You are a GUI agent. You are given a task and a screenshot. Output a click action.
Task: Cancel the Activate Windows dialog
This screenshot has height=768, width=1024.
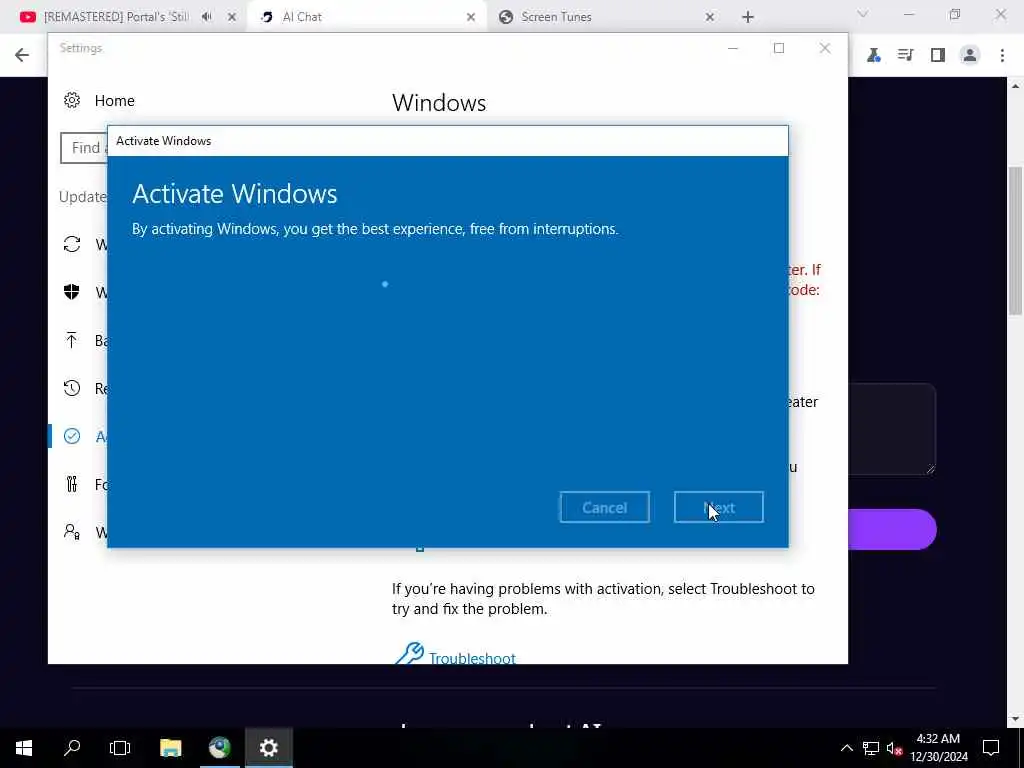(x=604, y=507)
